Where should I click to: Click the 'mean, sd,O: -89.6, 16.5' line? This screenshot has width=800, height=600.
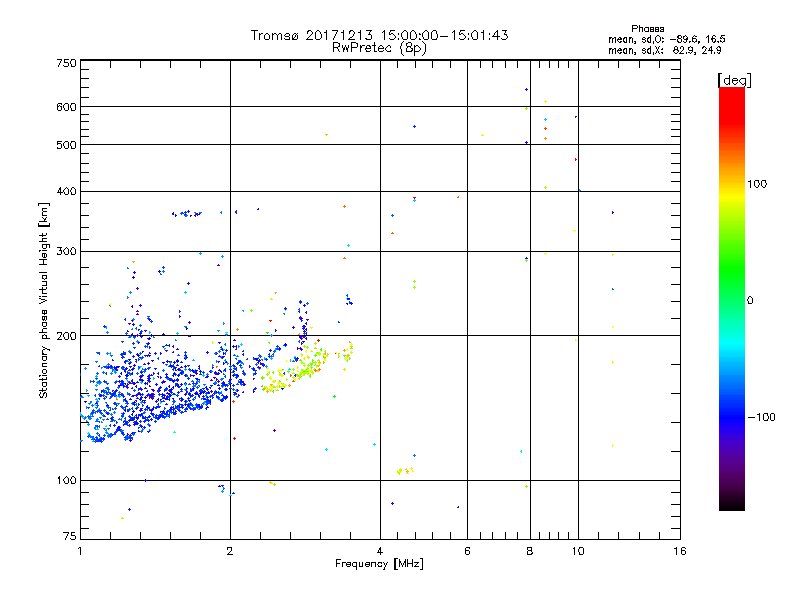[x=666, y=39]
